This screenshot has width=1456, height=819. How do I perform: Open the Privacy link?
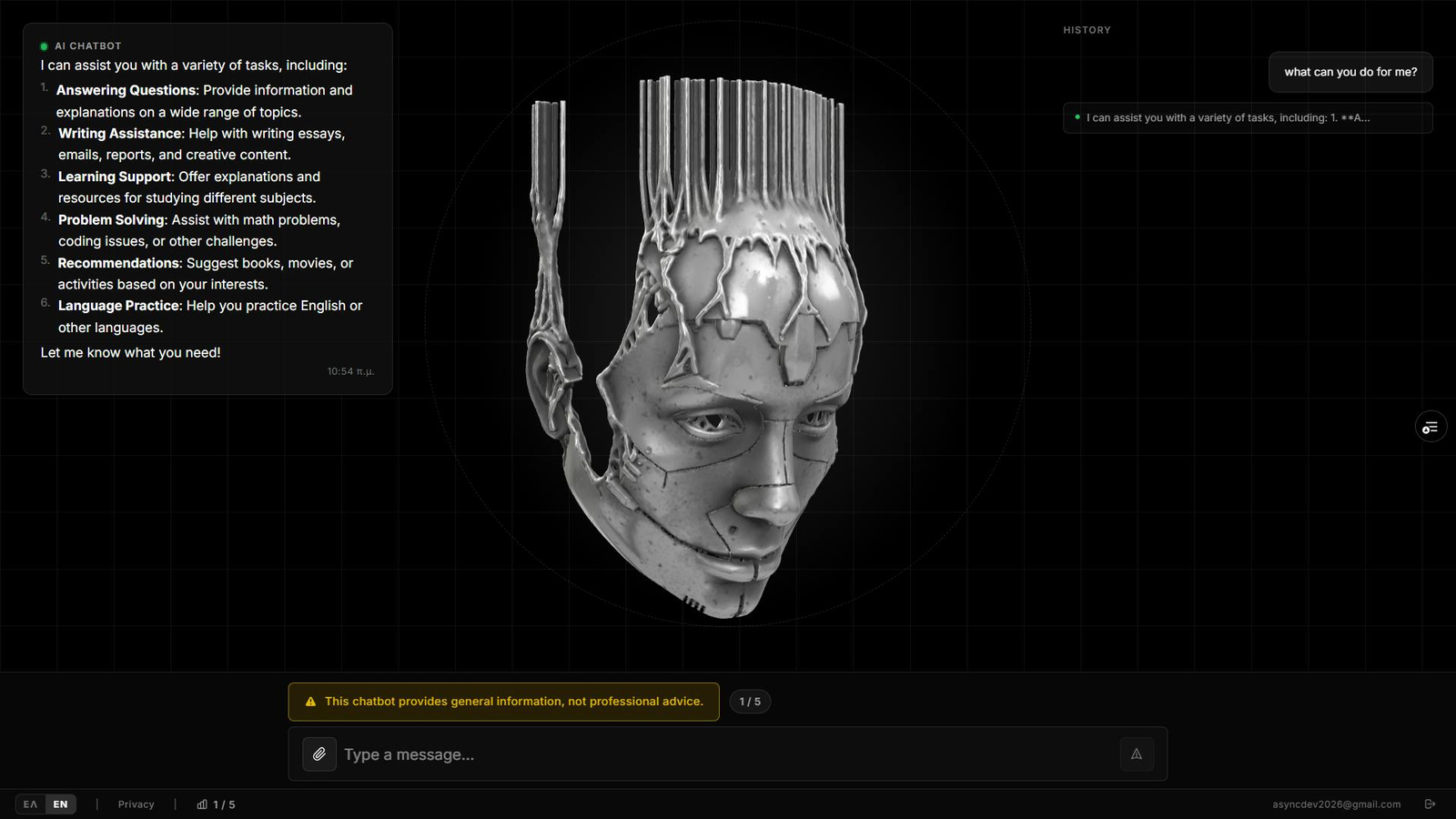136,804
